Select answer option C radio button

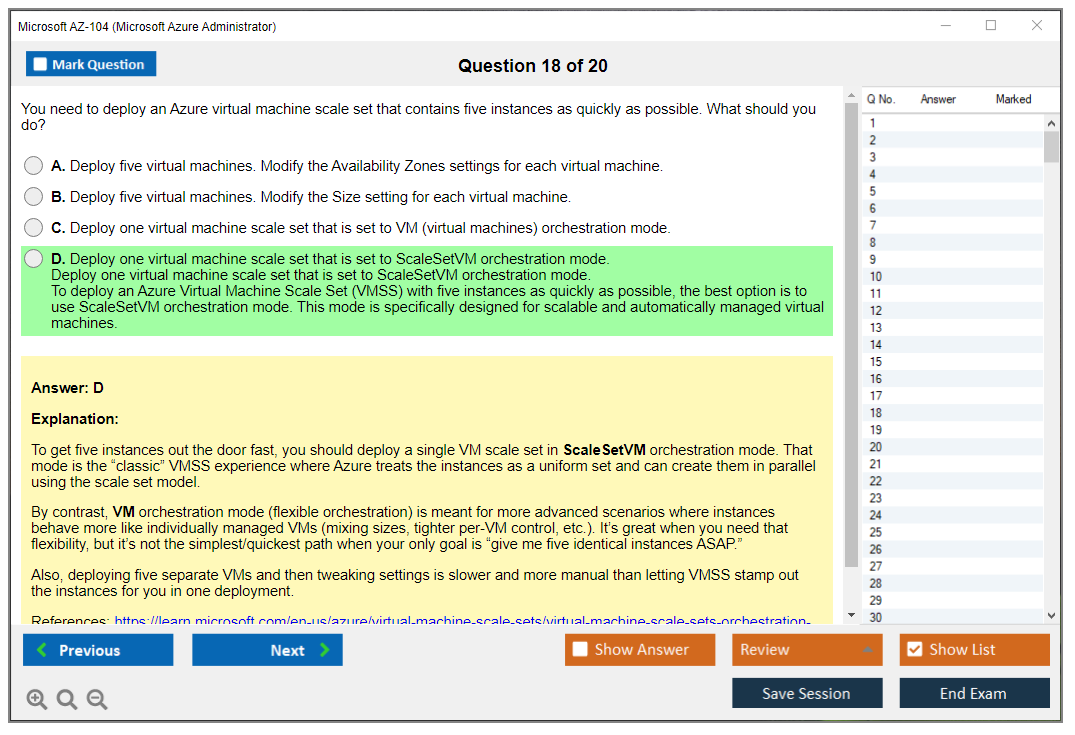(31, 228)
